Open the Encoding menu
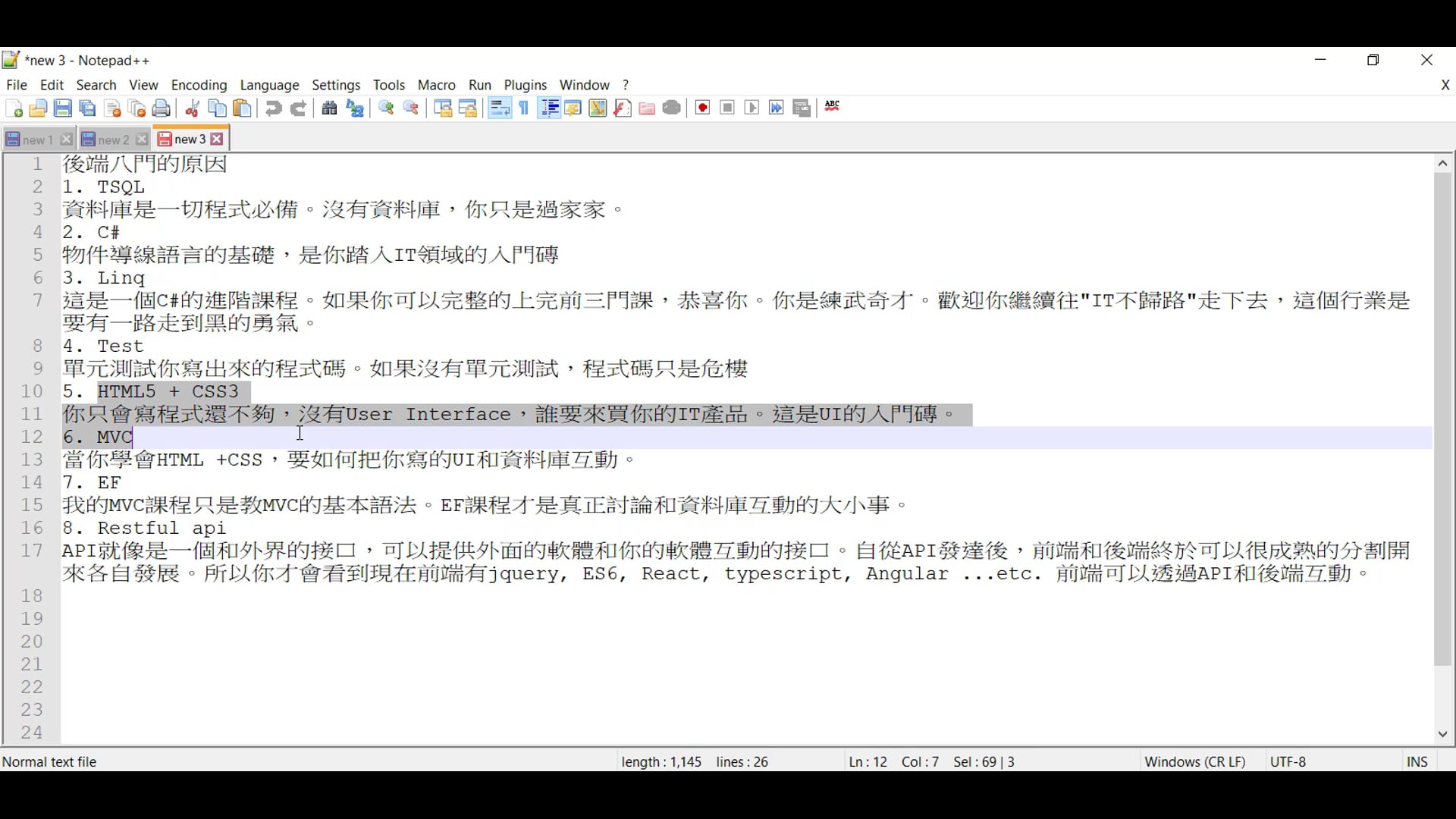This screenshot has width=1456, height=819. click(199, 85)
